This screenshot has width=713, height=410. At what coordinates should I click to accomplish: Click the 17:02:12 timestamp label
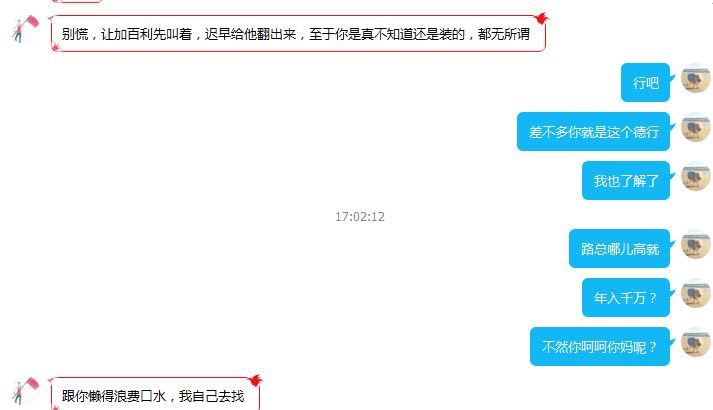click(x=360, y=216)
